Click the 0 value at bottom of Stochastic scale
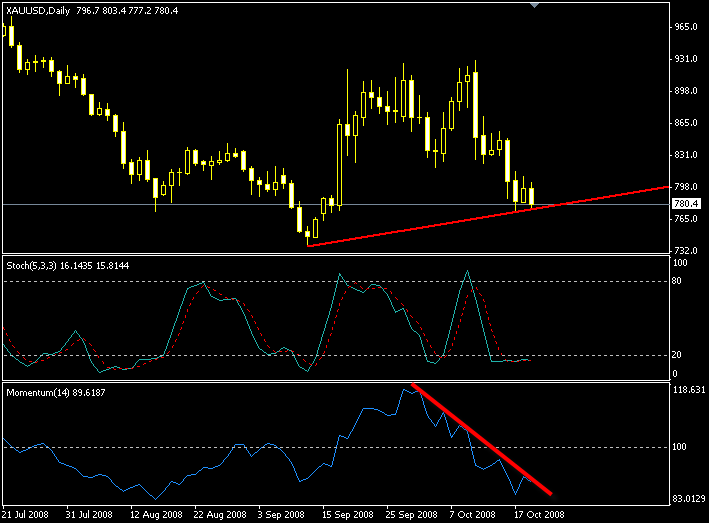This screenshot has height=523, width=709. point(675,374)
